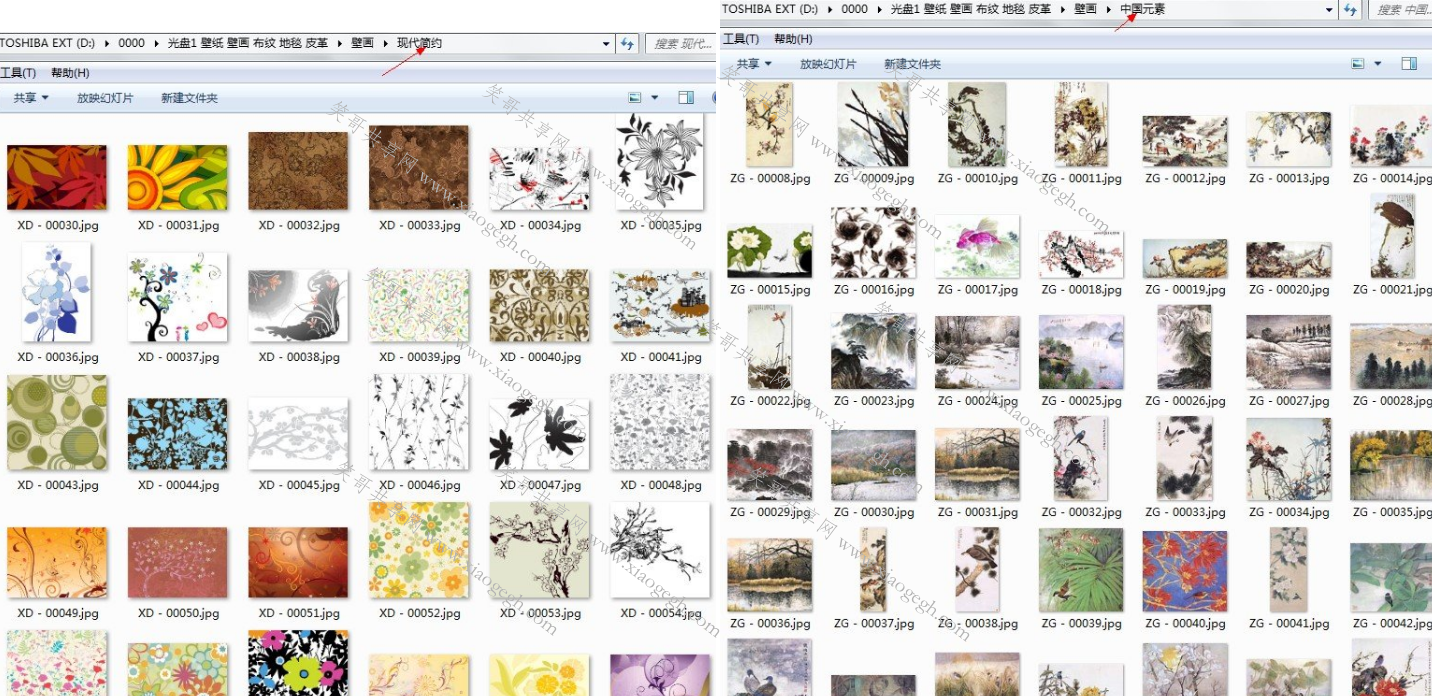Click file name ZG - 00031.jpg
This screenshot has height=696, width=1432.
977,512
